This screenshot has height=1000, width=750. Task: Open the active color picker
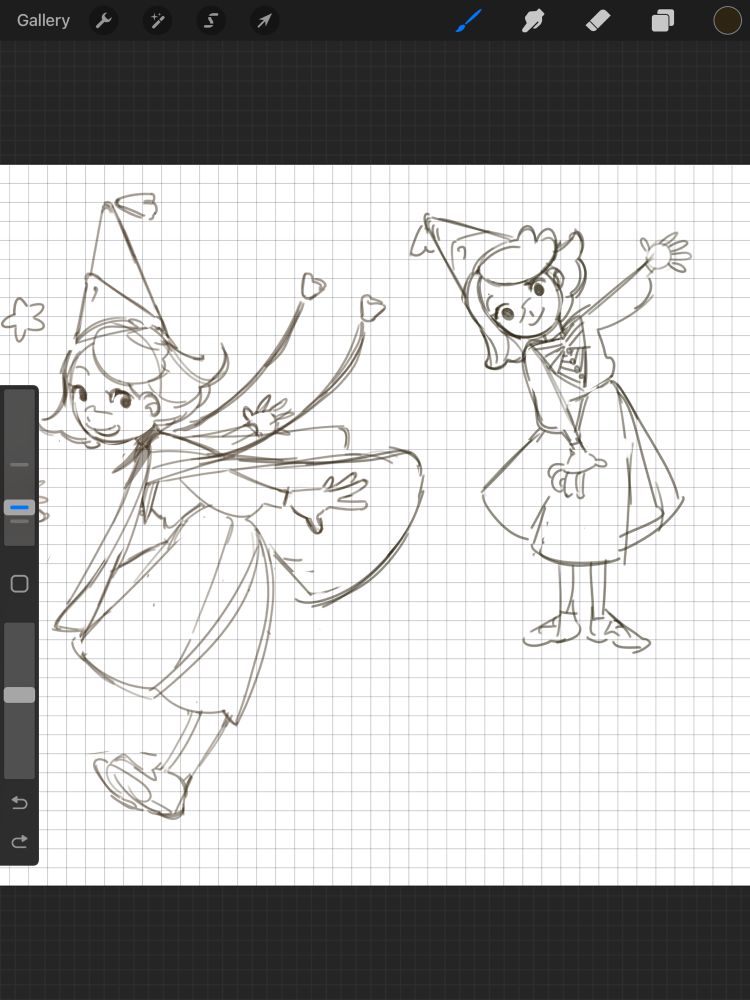pyautogui.click(x=727, y=20)
